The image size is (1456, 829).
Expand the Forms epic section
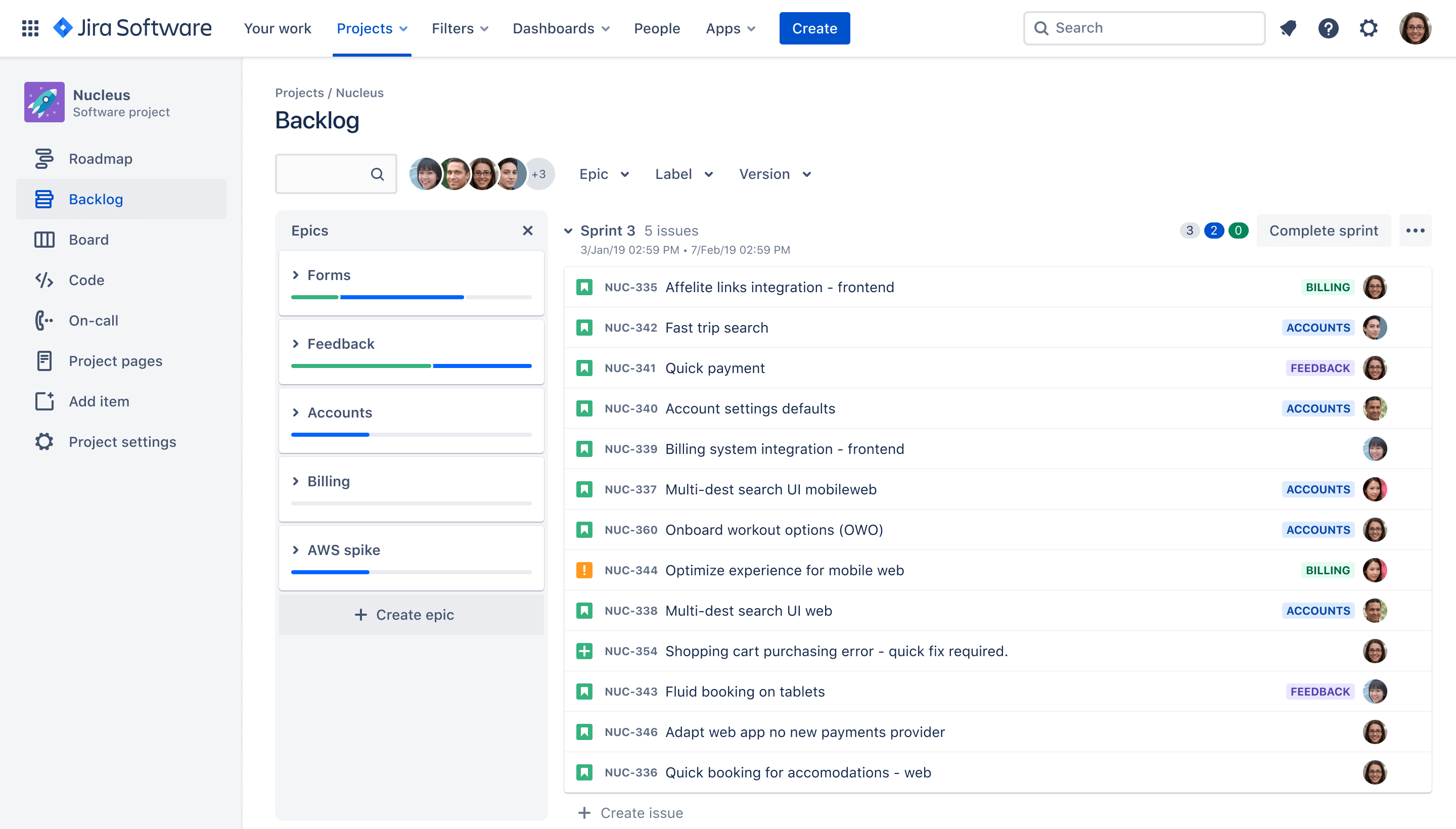tap(296, 274)
